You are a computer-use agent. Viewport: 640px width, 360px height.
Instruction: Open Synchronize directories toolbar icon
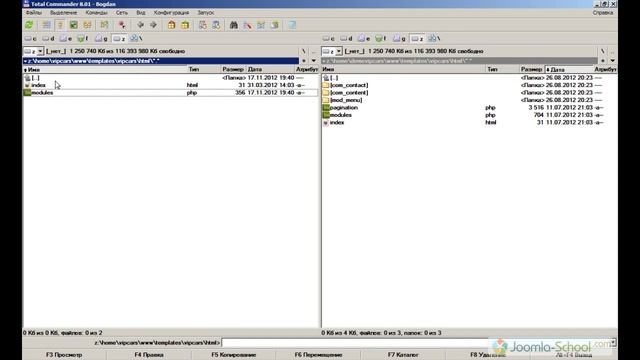(261, 25)
